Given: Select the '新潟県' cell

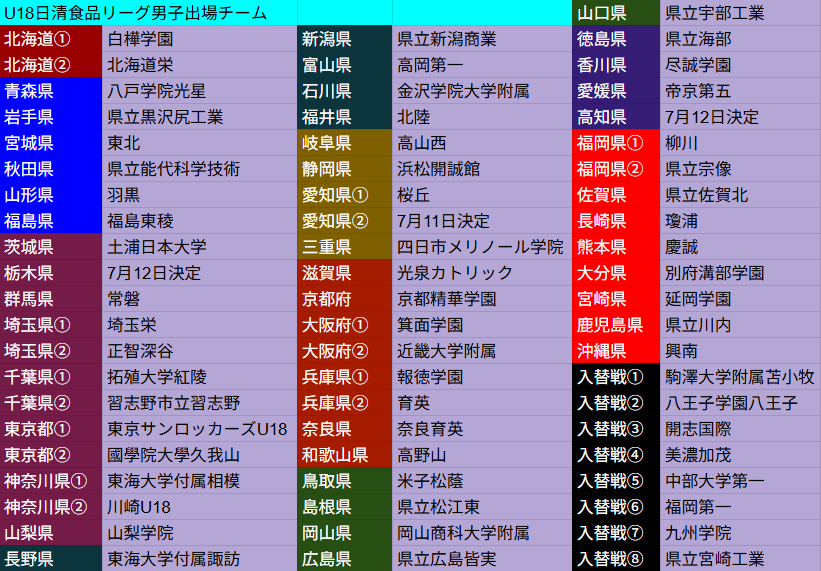Looking at the screenshot, I should tap(345, 39).
